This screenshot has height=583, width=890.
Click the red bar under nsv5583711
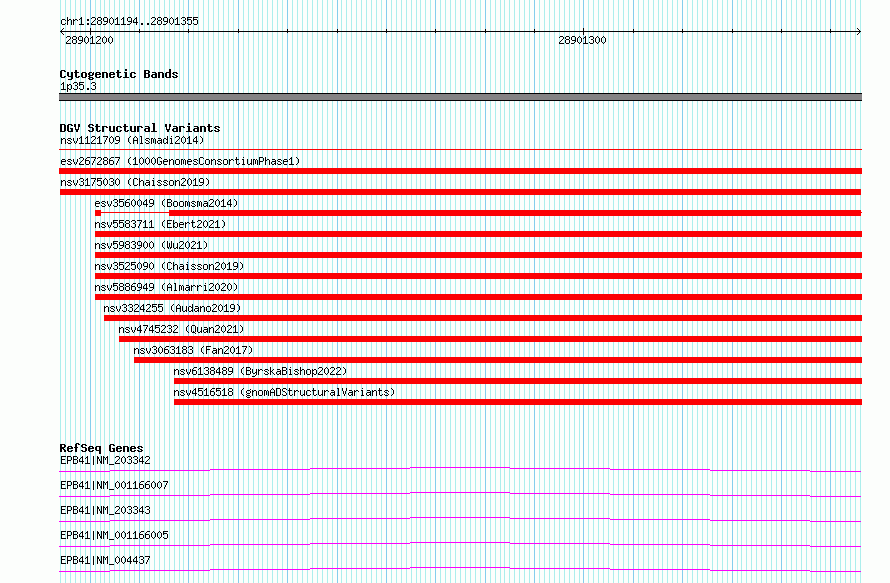478,234
